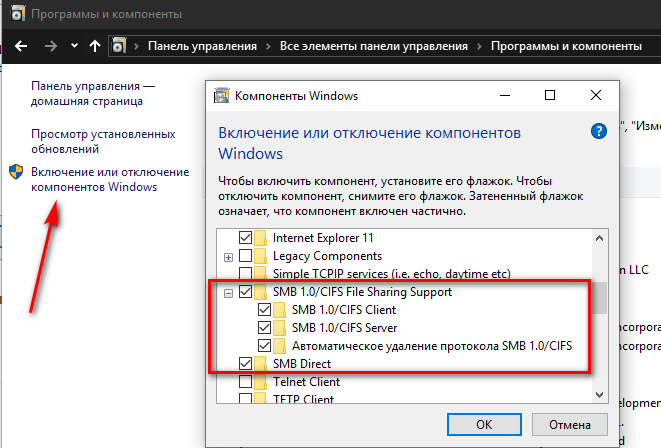The height and width of the screenshot is (448, 661).
Task: Open dropdown after Панель управления breadcrumb
Action: [x=268, y=46]
